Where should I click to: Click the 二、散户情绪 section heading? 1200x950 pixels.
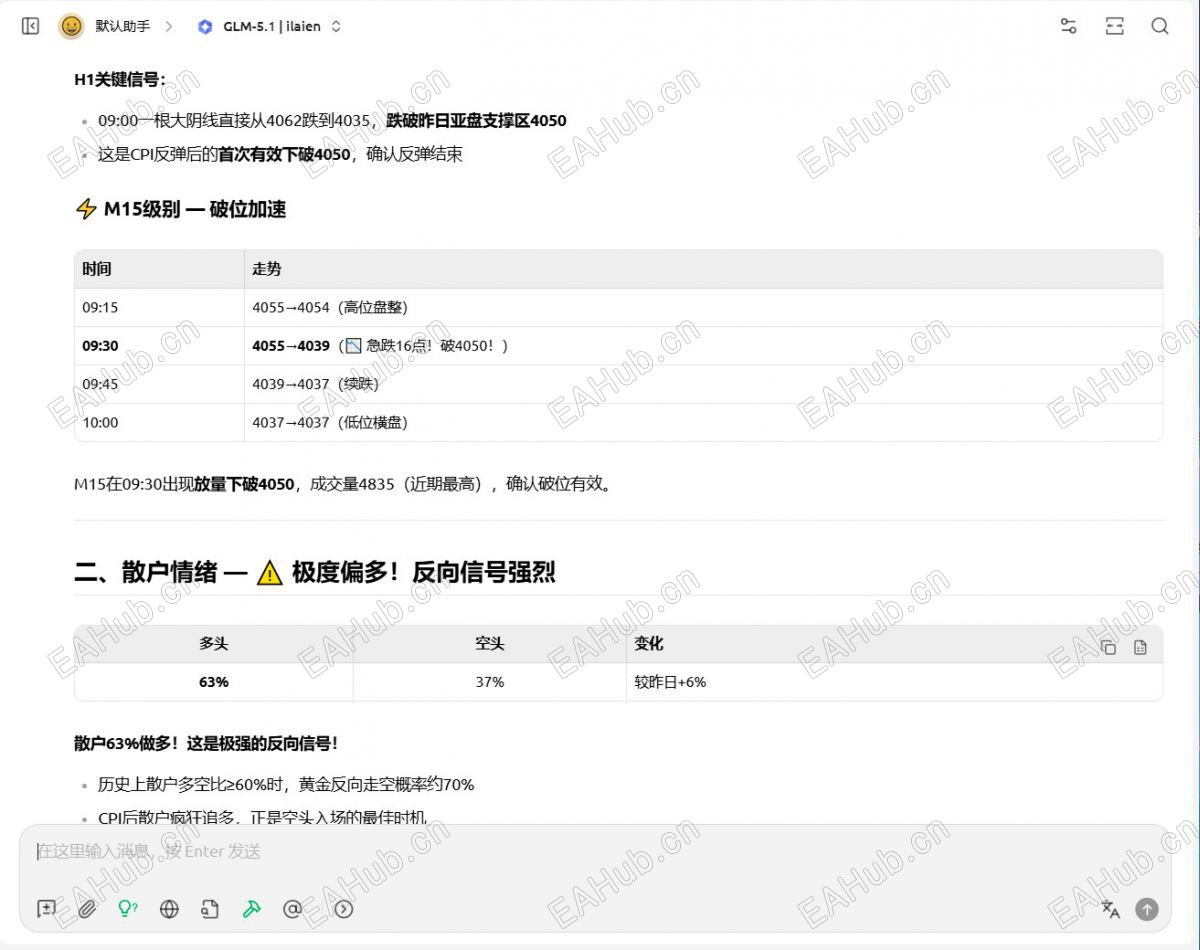[315, 572]
